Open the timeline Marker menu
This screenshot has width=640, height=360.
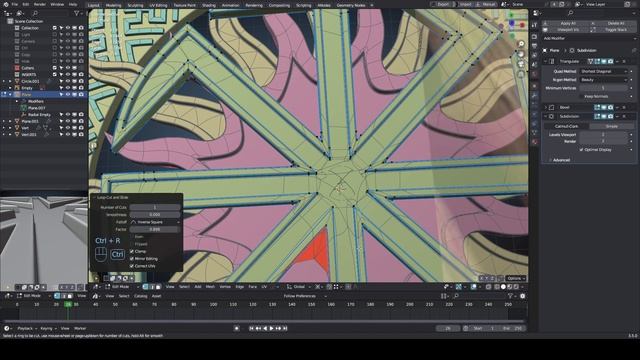pyautogui.click(x=80, y=328)
